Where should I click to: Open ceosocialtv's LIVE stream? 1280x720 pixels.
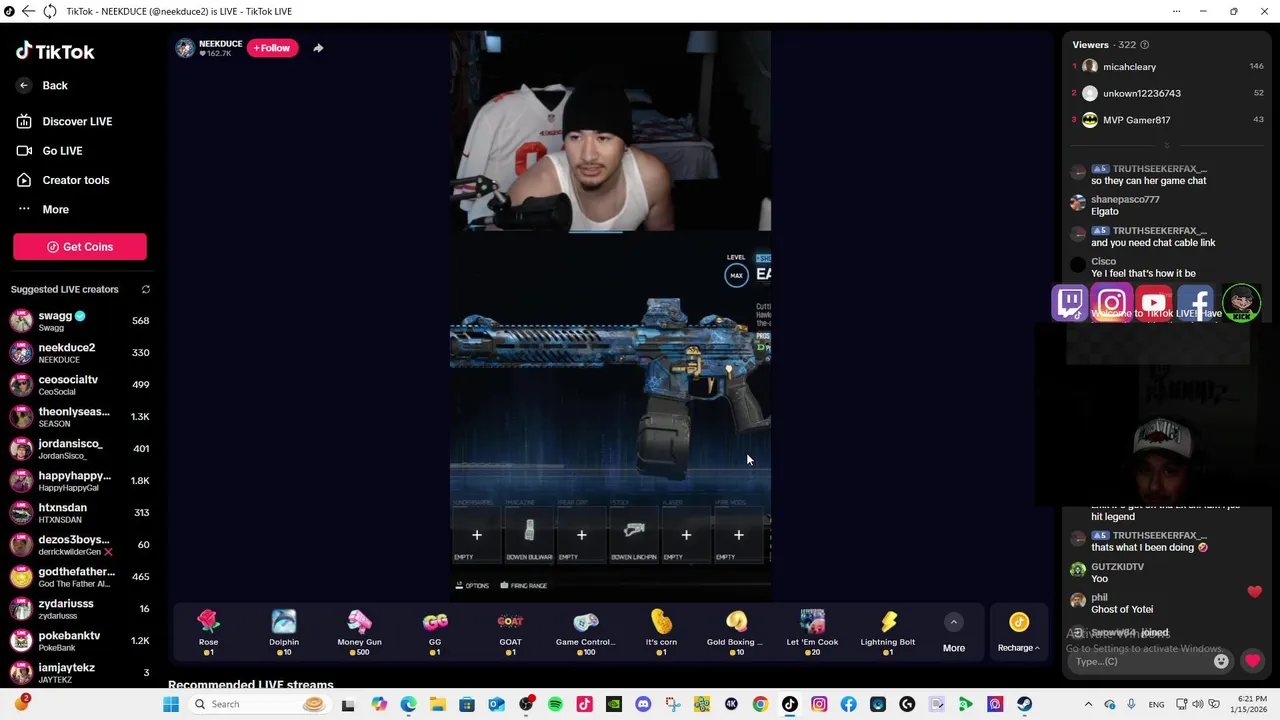coord(80,385)
